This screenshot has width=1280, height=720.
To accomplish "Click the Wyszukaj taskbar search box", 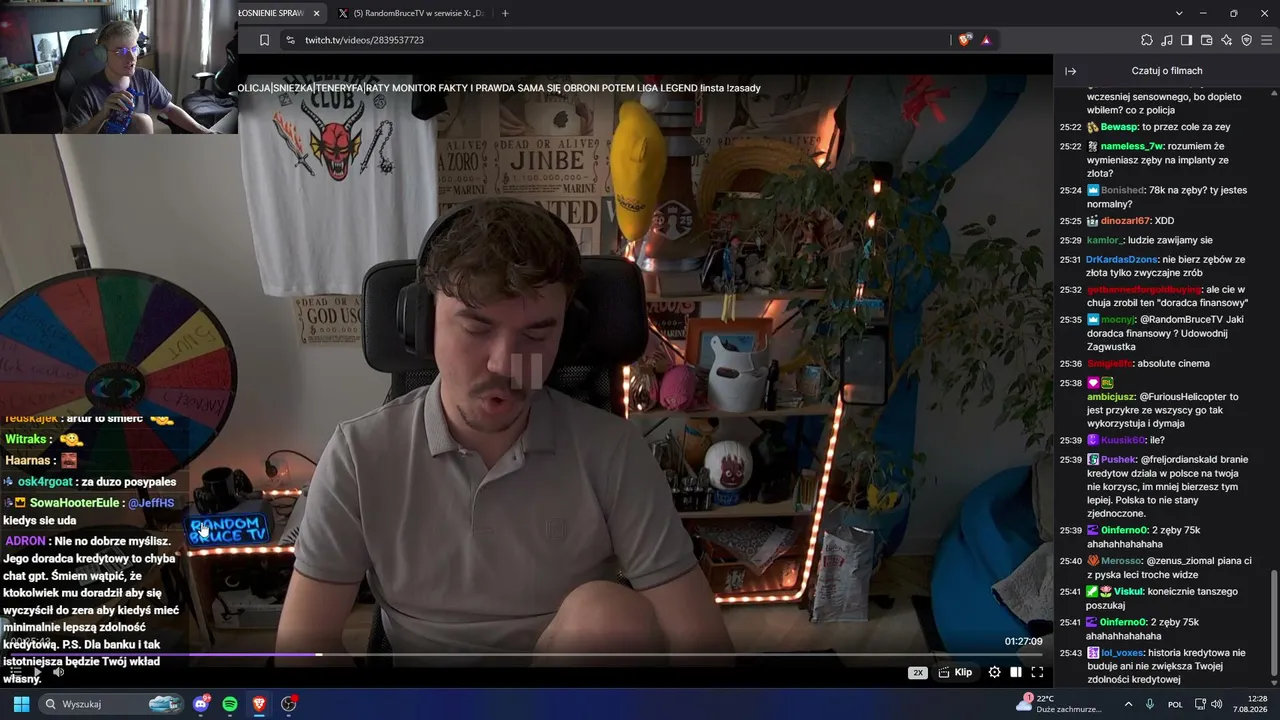I will point(112,704).
